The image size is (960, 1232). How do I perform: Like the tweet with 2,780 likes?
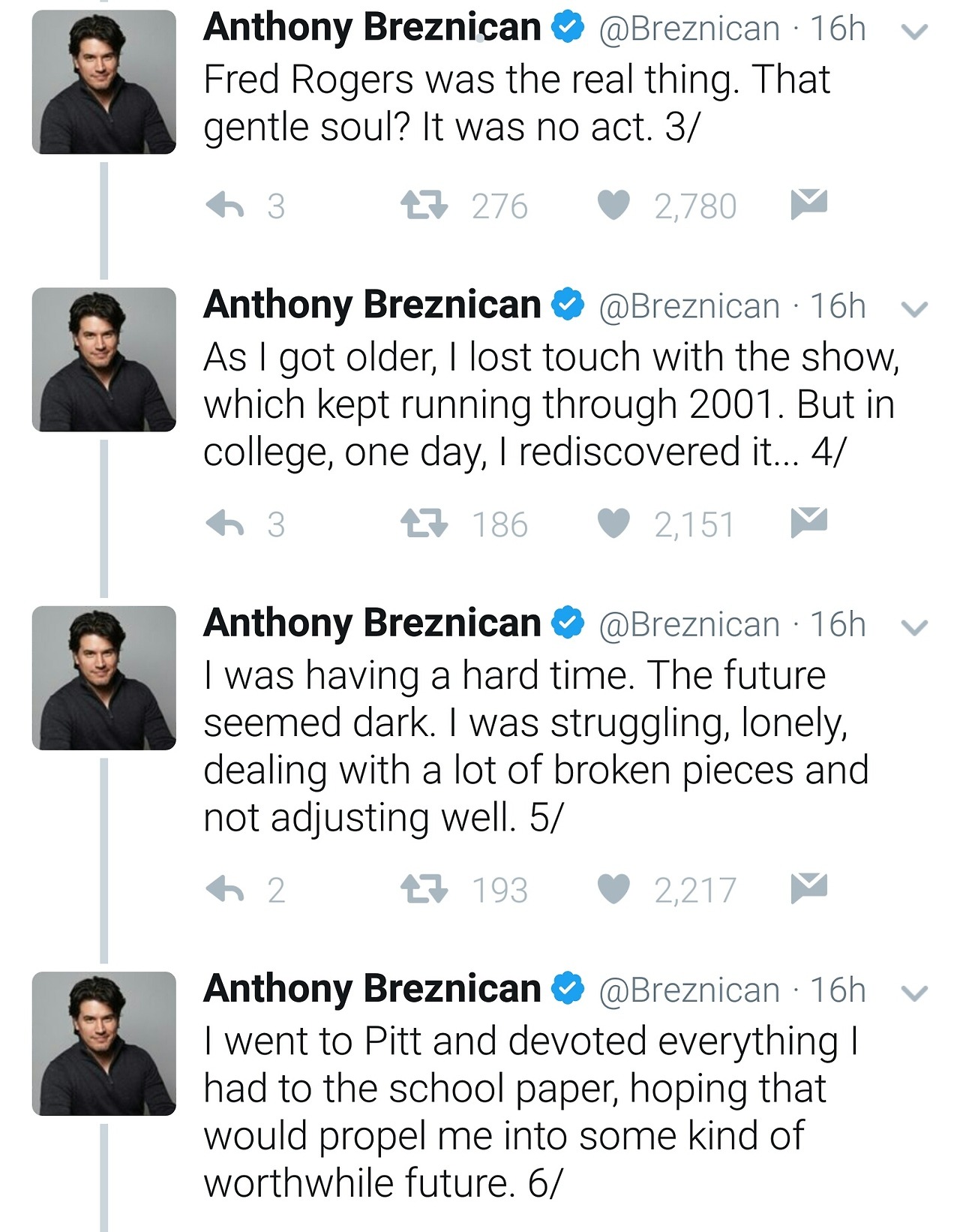613,205
